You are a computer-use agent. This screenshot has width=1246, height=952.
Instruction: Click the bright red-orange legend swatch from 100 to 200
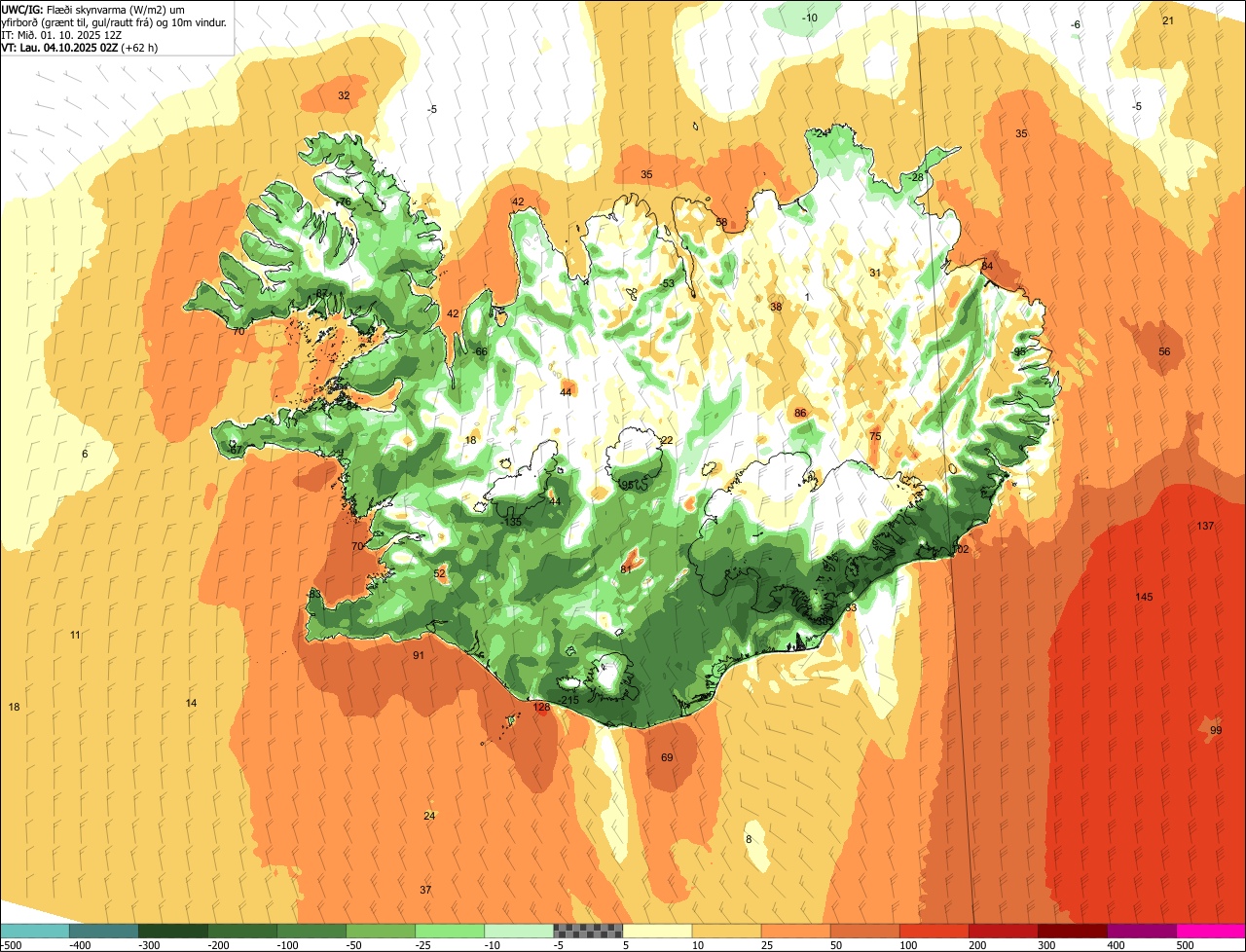click(934, 931)
